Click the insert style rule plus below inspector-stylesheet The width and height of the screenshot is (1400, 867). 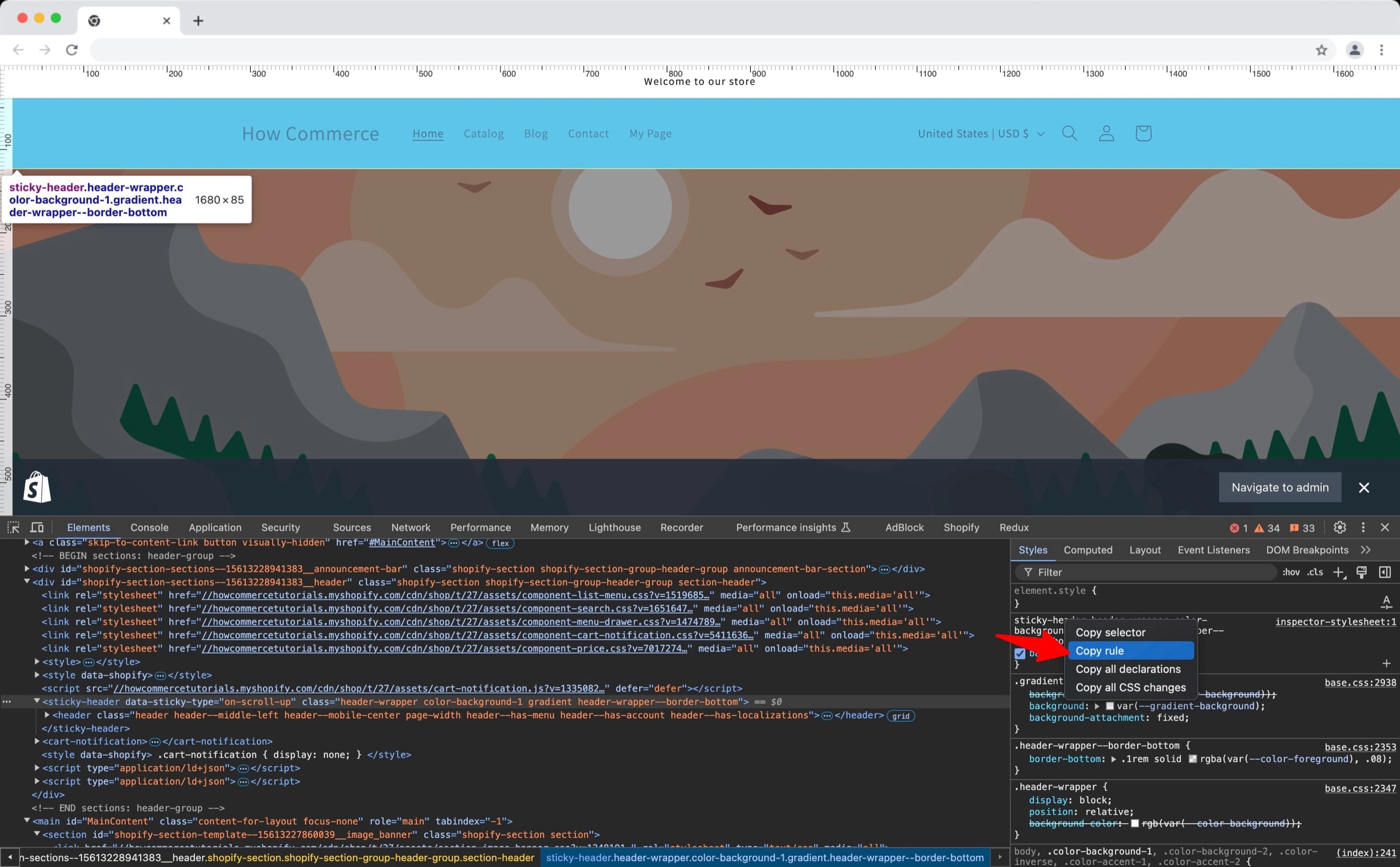1386,663
